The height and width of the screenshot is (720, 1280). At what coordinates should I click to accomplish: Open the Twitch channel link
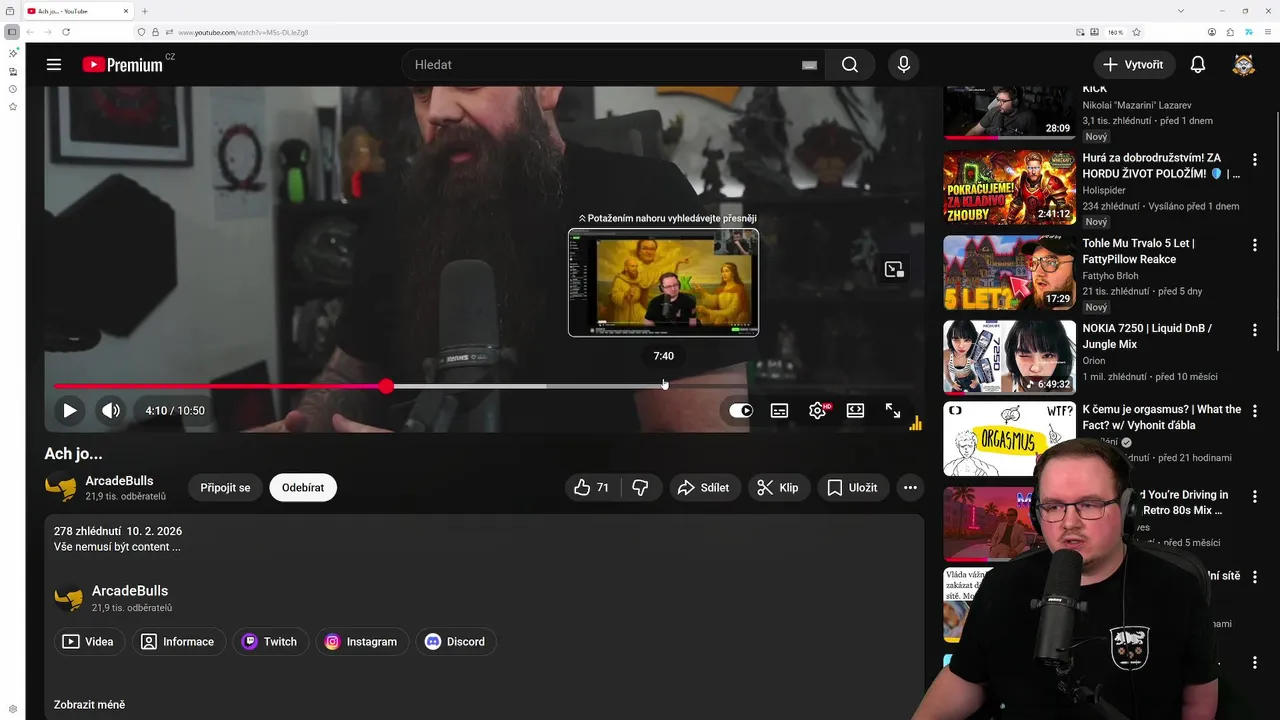(x=270, y=642)
